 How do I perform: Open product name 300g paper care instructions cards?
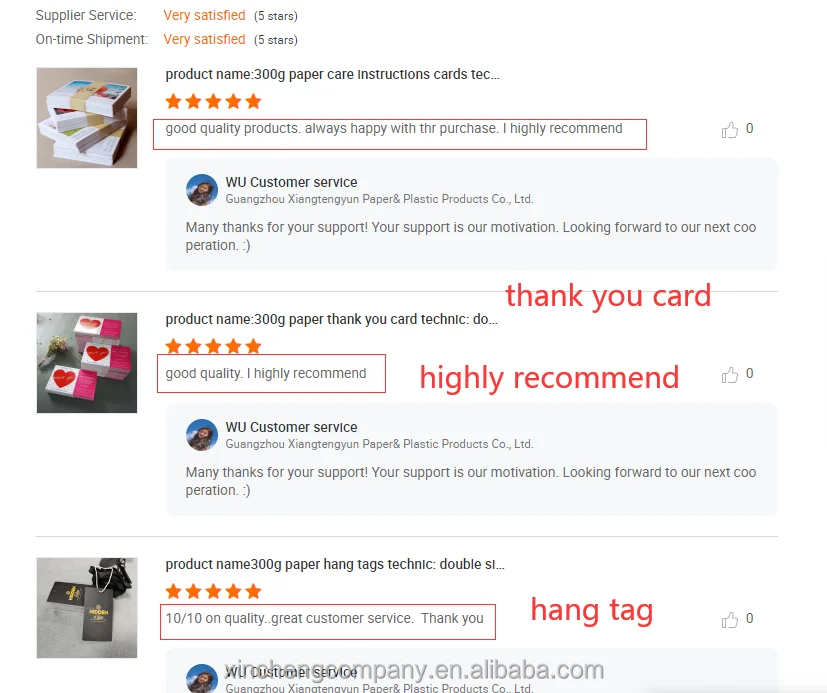[x=332, y=74]
